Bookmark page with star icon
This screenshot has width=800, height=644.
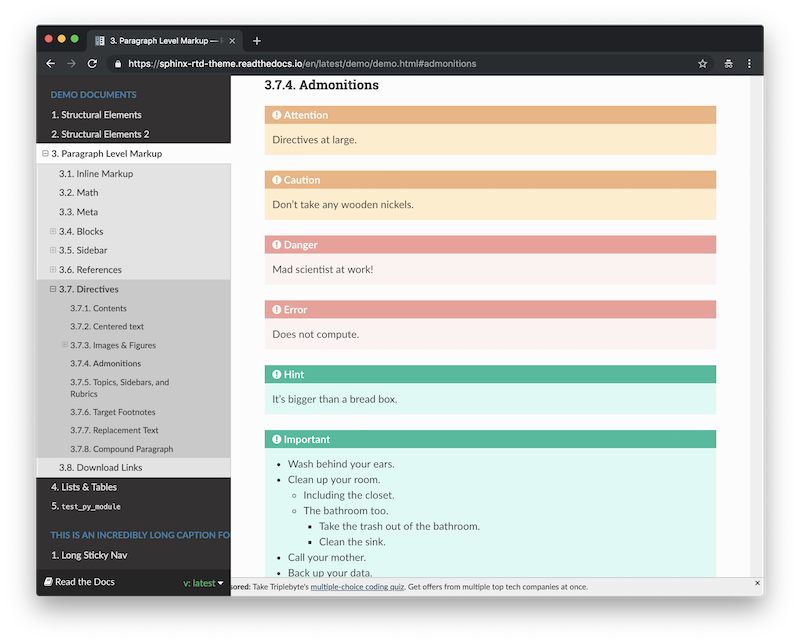702,63
